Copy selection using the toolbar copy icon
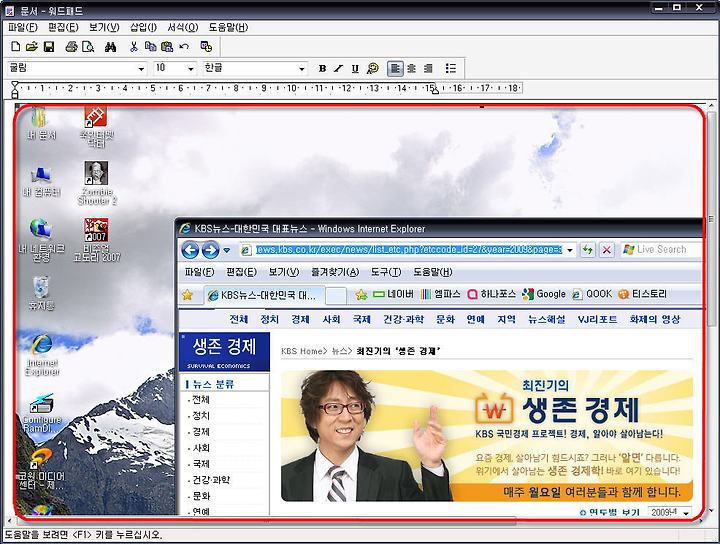This screenshot has width=720, height=544. 150,46
